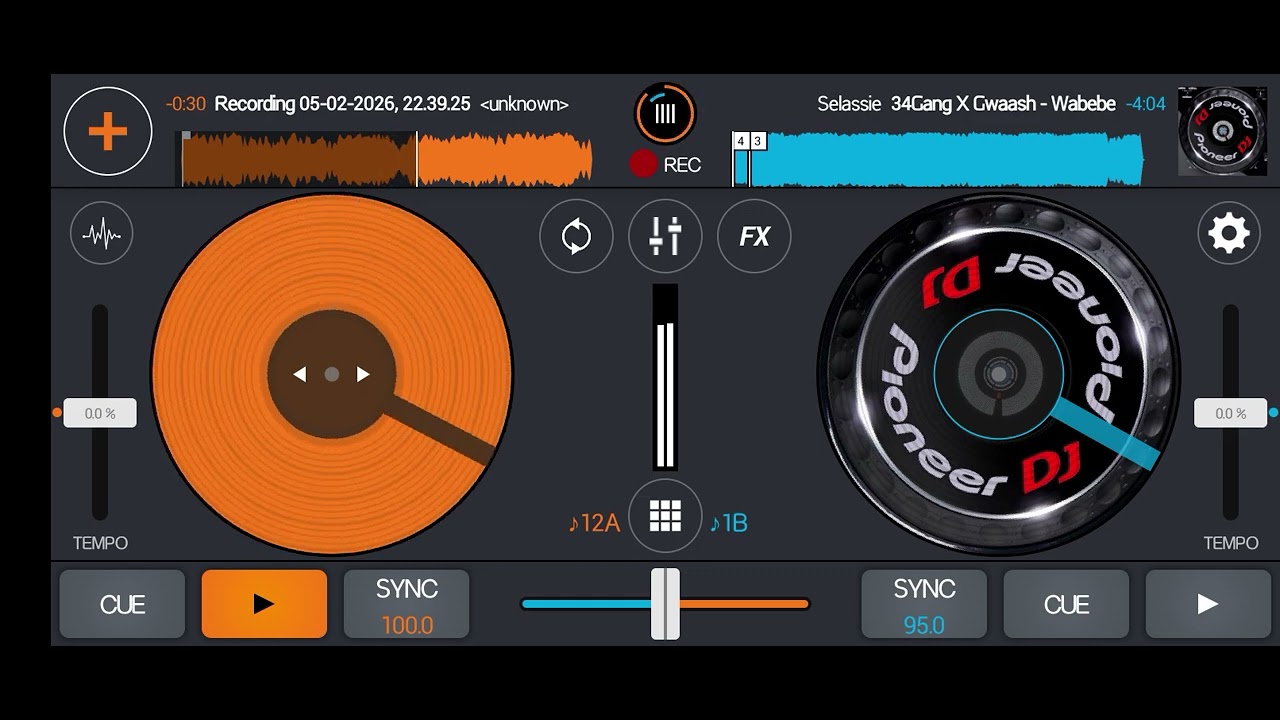Select hot cue marker 4 on right waveform
Screen dimensions: 1280x720
tap(741, 141)
